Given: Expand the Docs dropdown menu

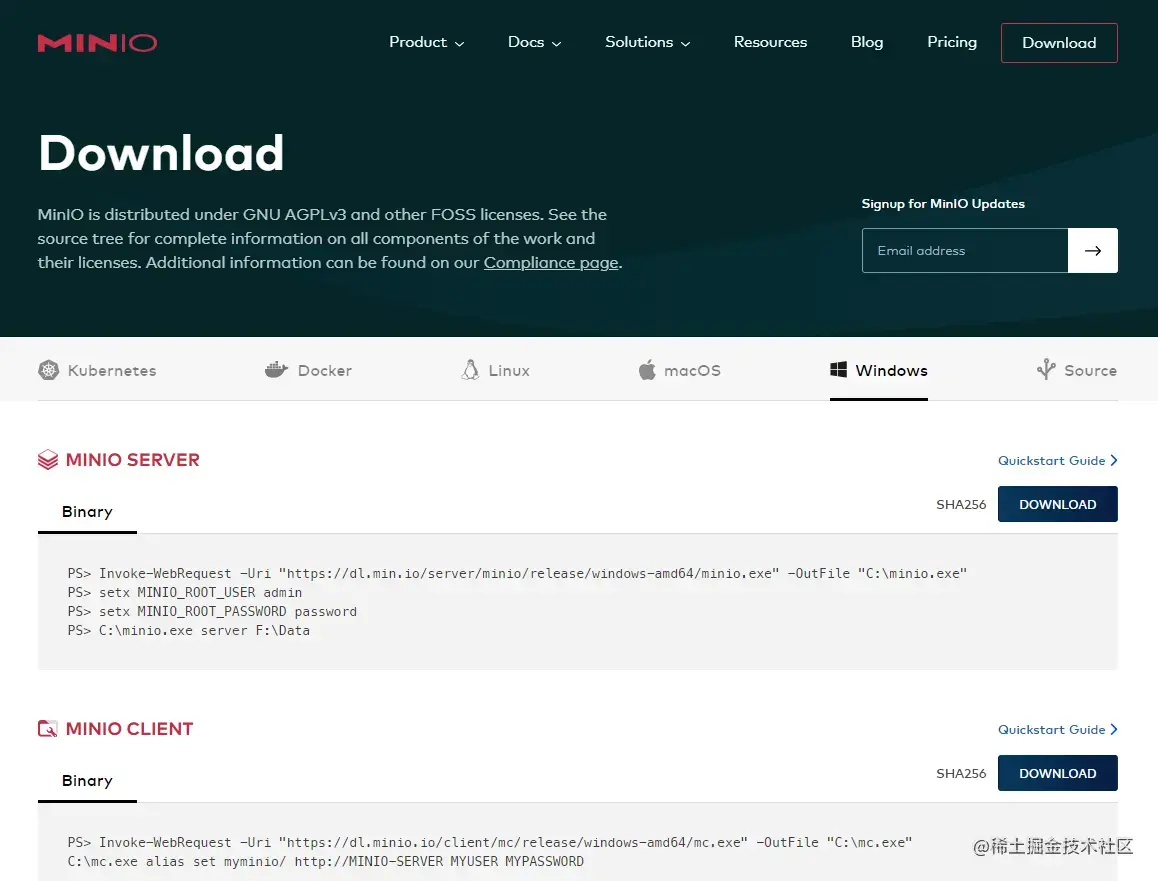Looking at the screenshot, I should coord(534,42).
